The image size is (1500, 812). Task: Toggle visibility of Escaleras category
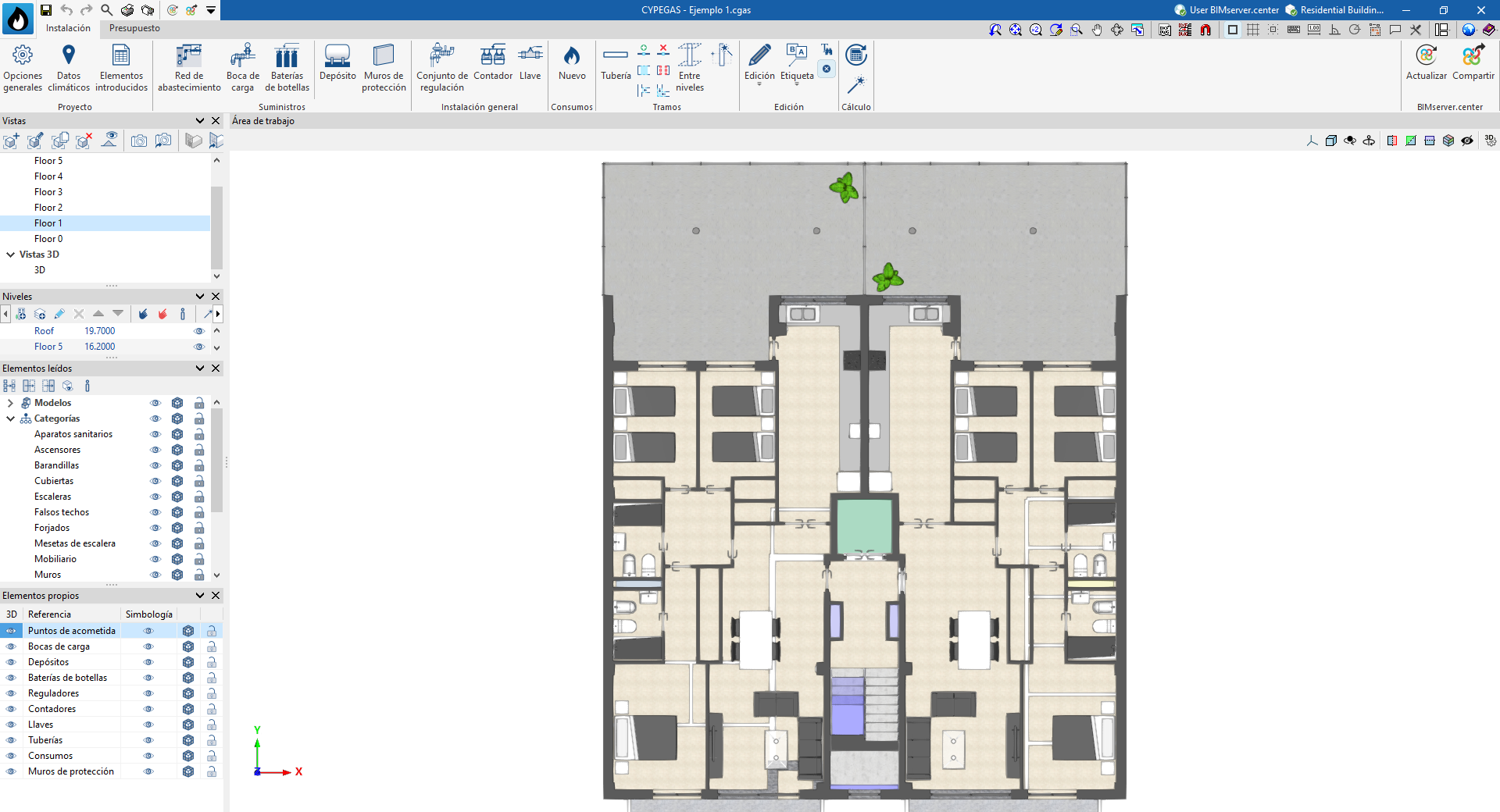coord(155,497)
